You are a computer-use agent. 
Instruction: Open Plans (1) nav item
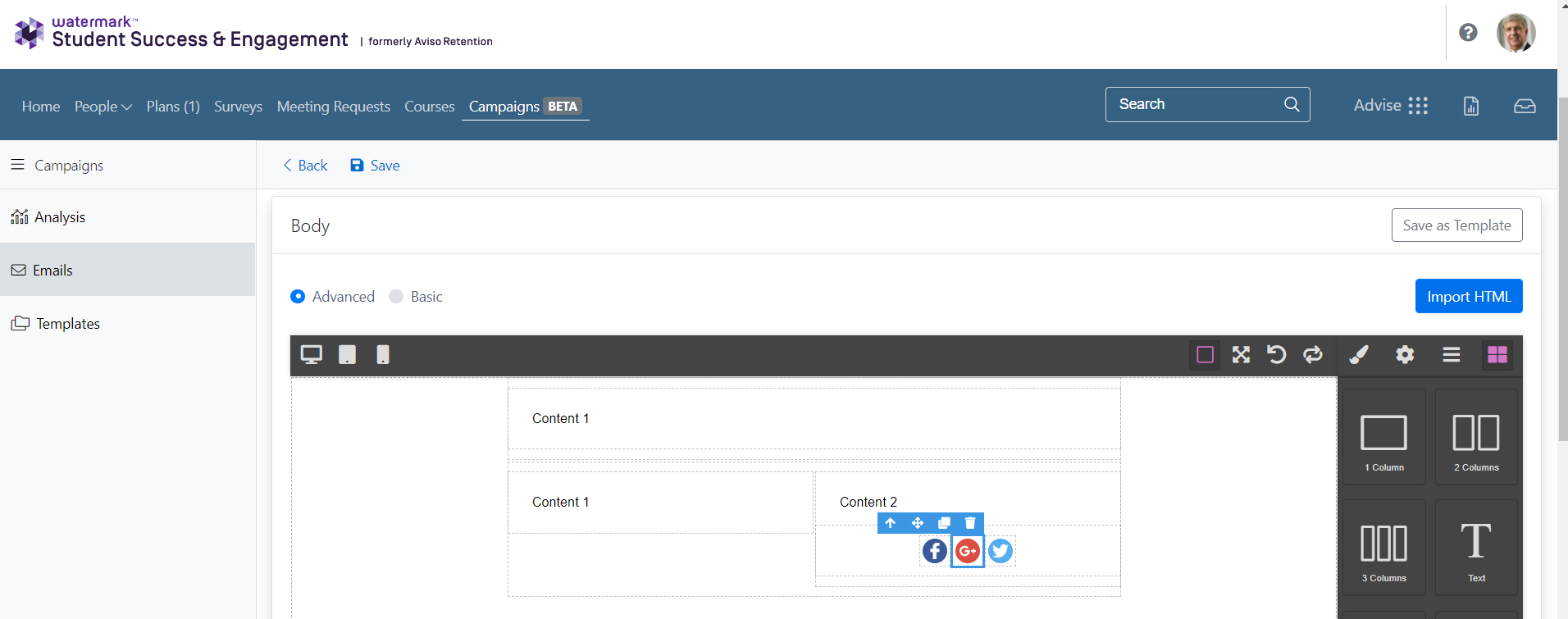[x=173, y=107]
